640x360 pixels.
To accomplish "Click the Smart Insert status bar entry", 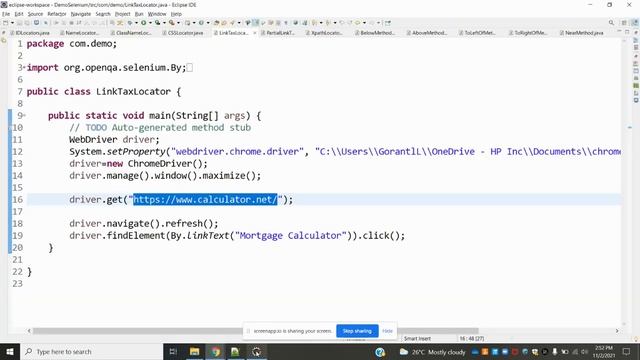I will pyautogui.click(x=417, y=338).
